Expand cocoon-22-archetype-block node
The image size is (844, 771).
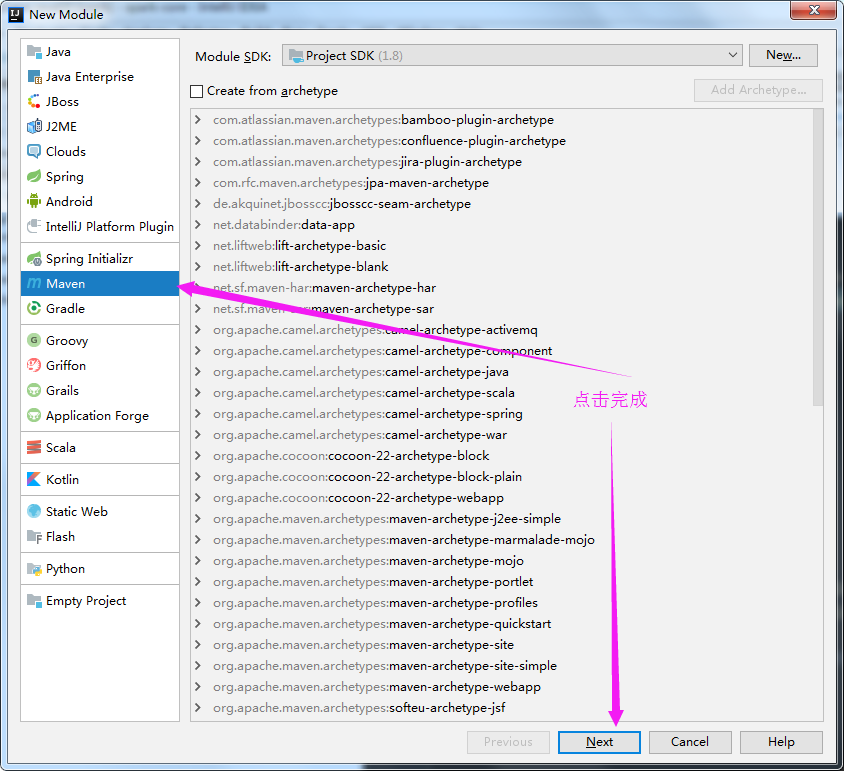point(198,455)
